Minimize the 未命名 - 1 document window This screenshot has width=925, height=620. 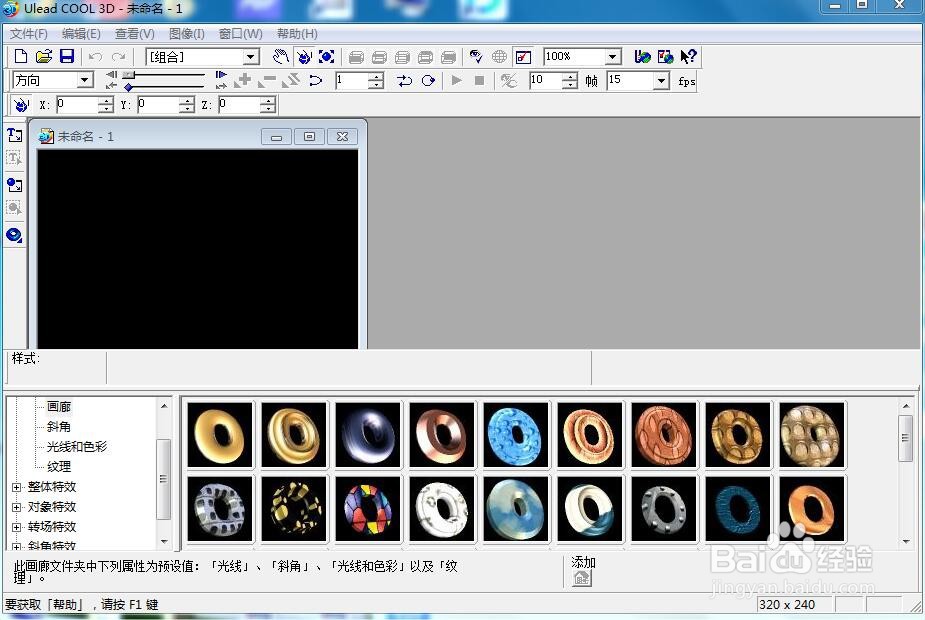[x=276, y=137]
